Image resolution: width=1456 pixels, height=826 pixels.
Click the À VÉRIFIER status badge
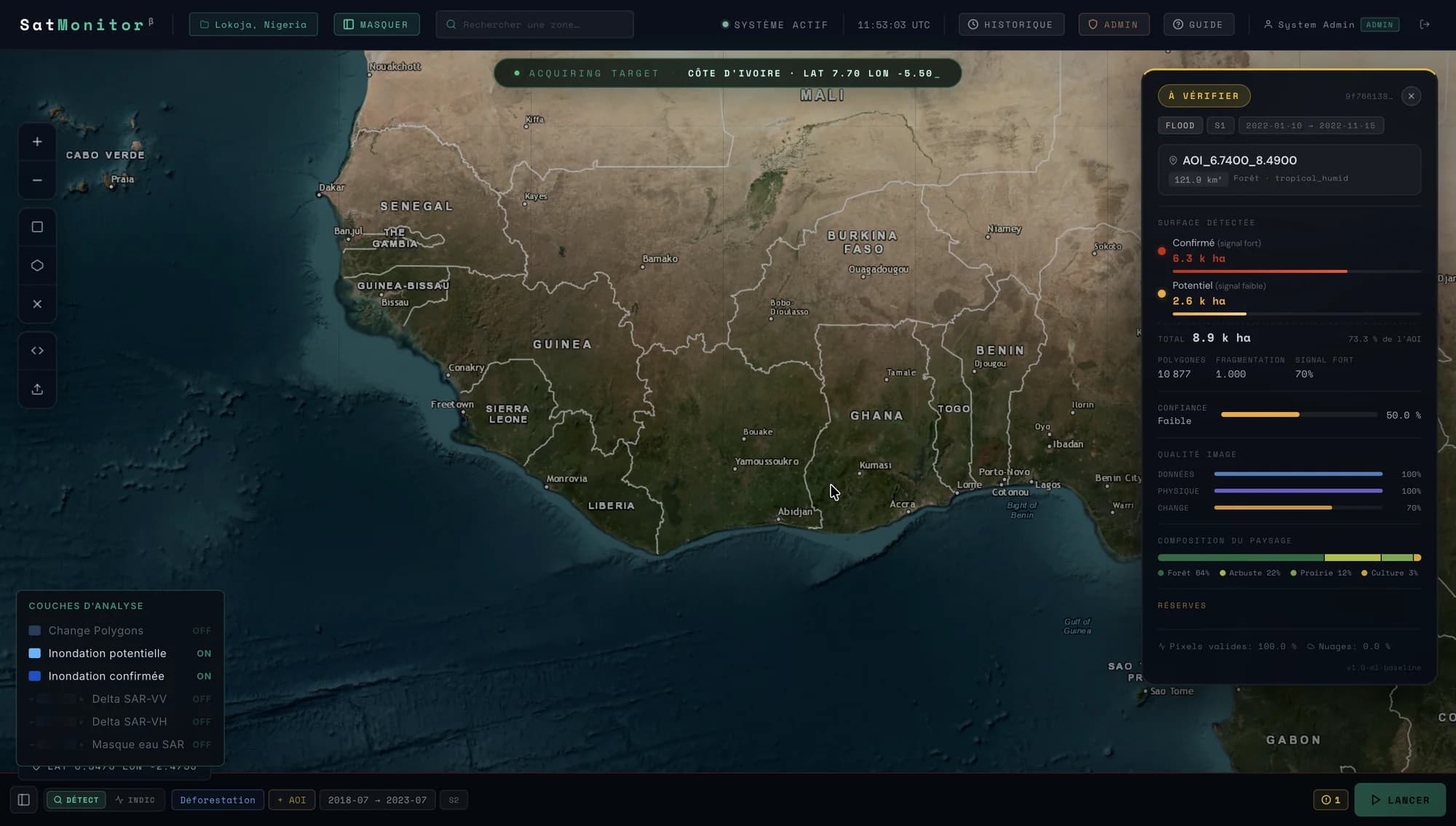[x=1203, y=96]
